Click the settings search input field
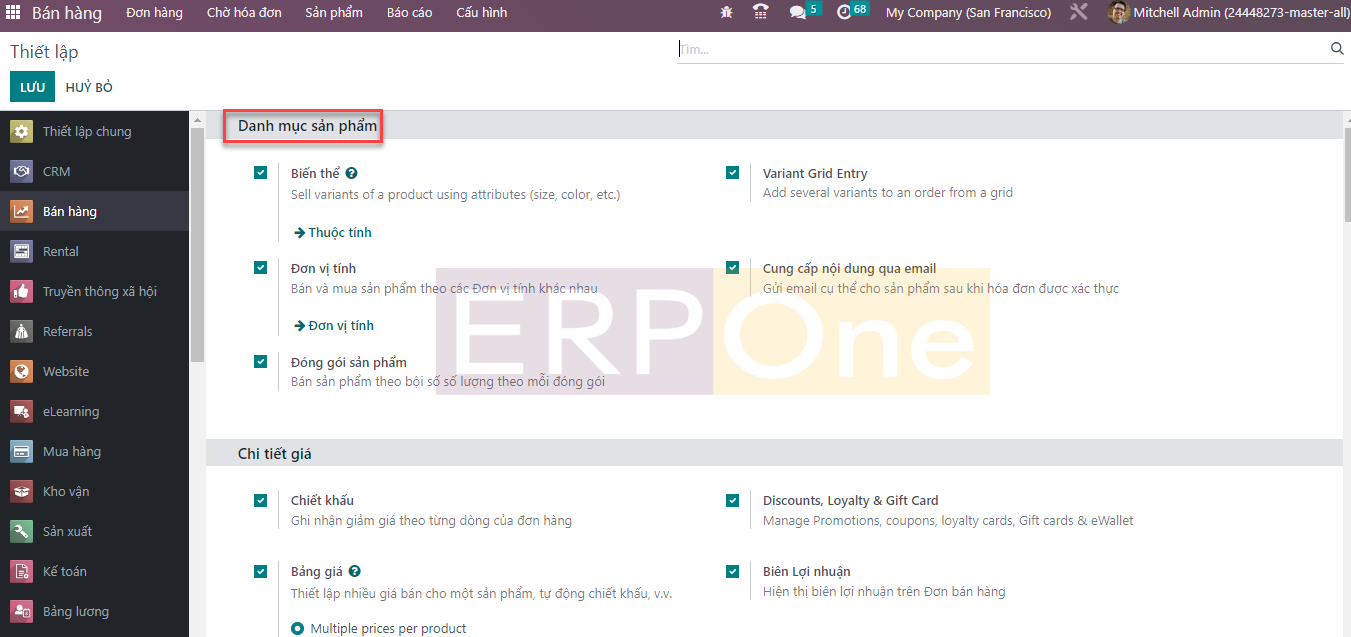Image resolution: width=1351 pixels, height=637 pixels. pyautogui.click(x=1000, y=49)
